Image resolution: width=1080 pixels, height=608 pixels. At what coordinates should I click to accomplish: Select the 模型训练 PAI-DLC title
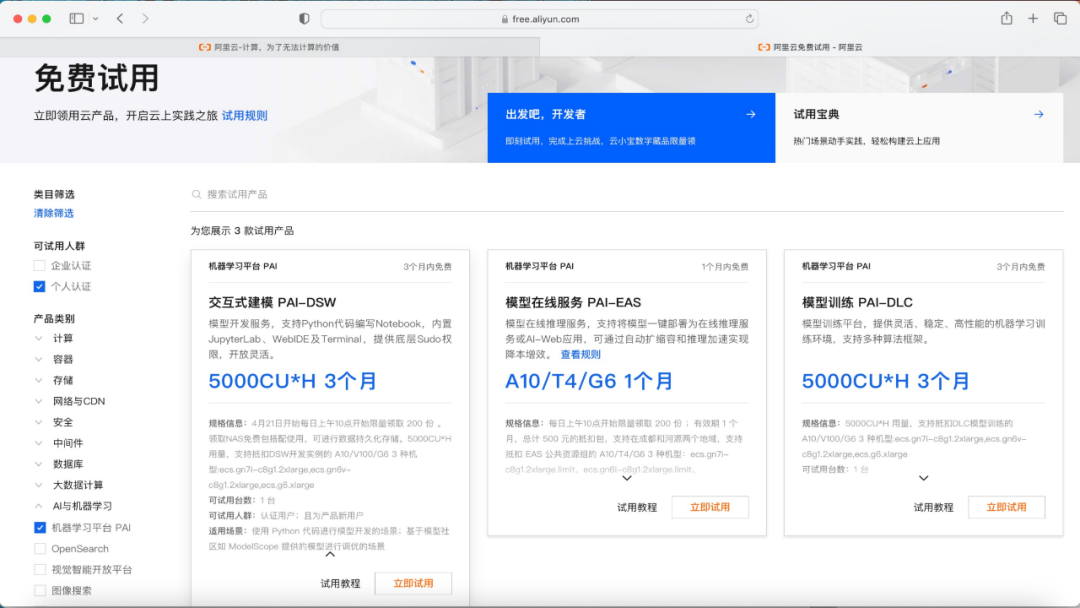[858, 302]
